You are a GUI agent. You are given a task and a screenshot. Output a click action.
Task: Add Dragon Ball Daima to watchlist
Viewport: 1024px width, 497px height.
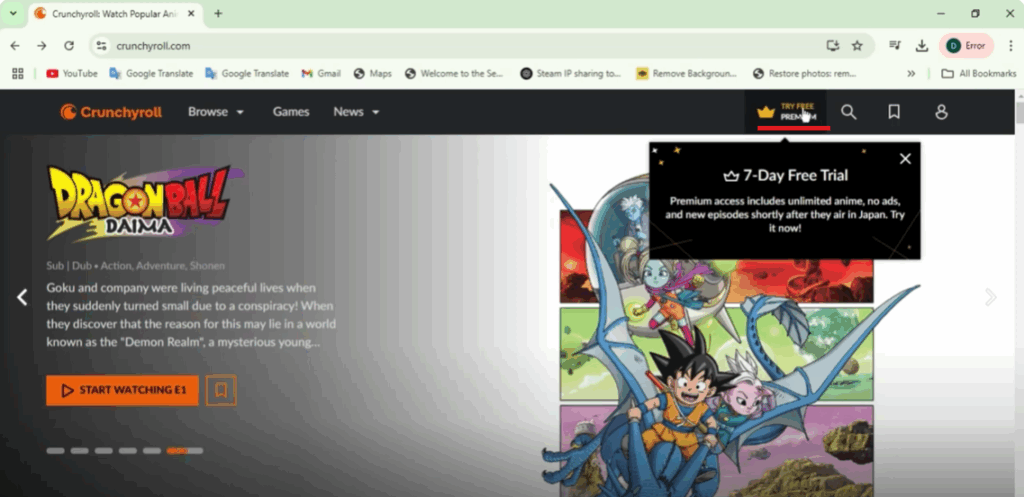(x=221, y=390)
